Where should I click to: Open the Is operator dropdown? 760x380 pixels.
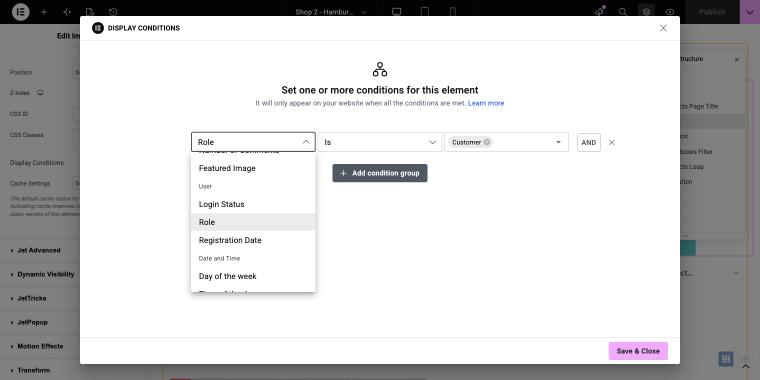coord(380,142)
